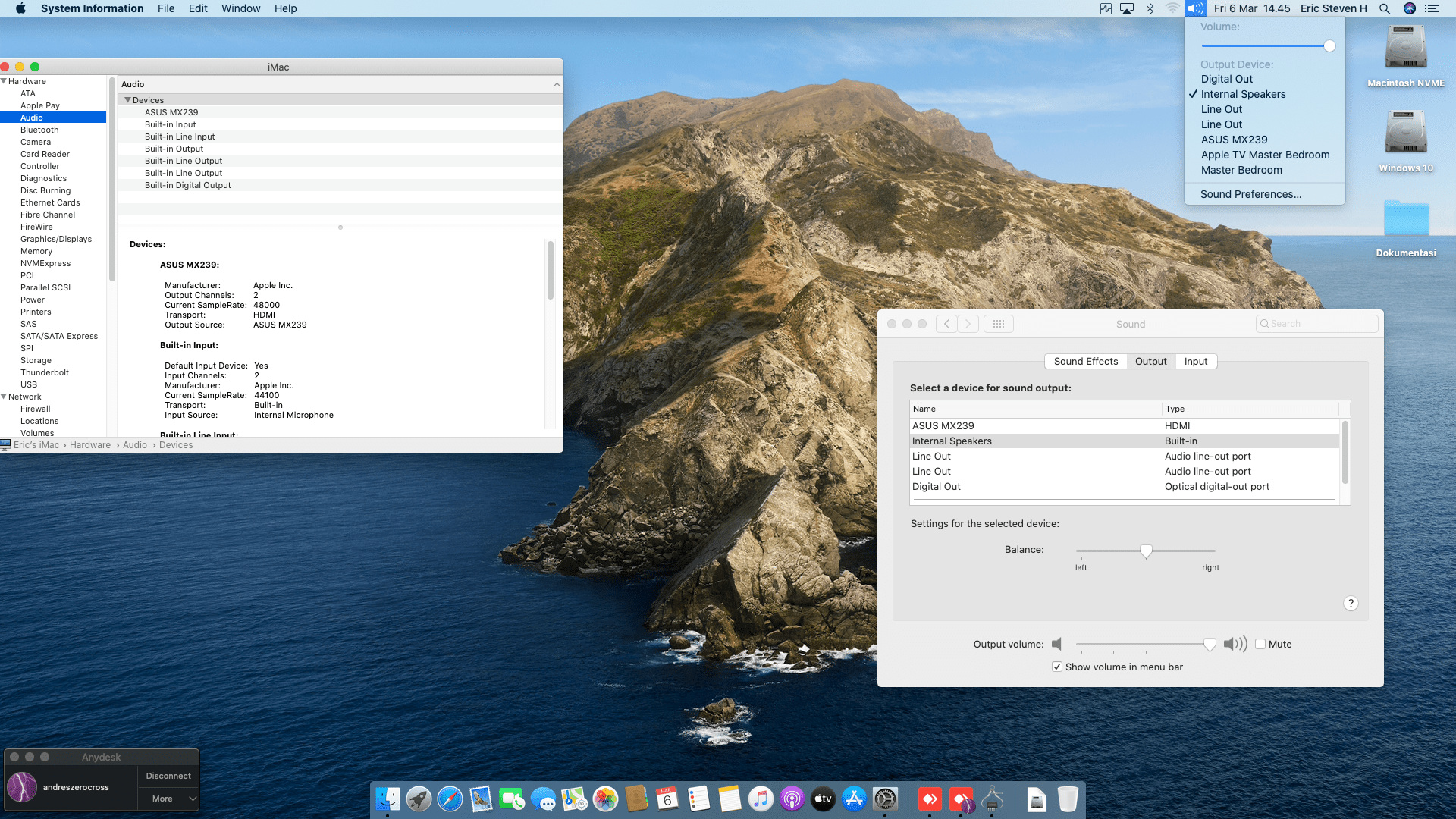
Task: Click the Bluetooth icon in the menu bar
Action: 1150,8
